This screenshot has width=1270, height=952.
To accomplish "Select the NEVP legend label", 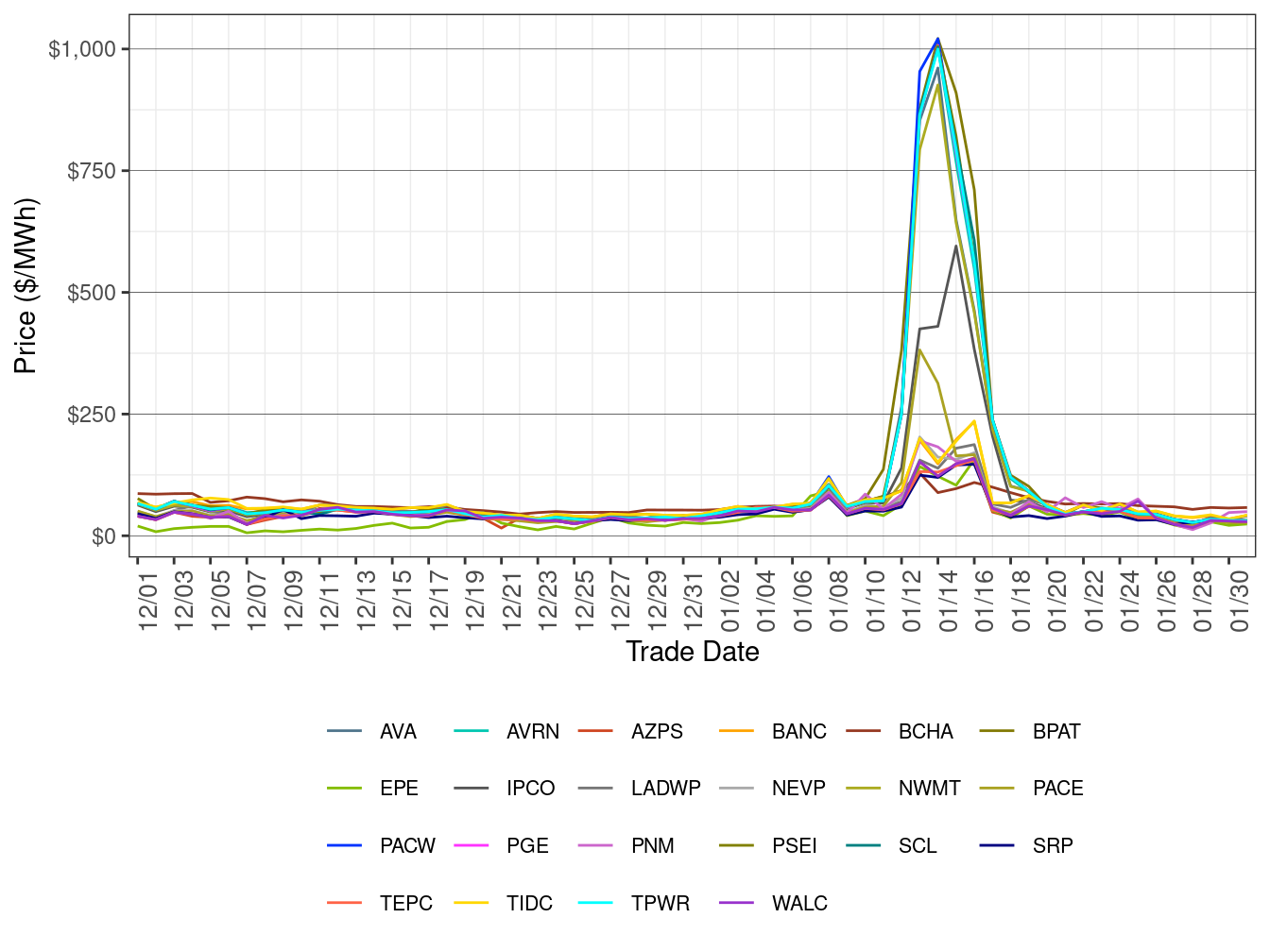I will tap(798, 789).
